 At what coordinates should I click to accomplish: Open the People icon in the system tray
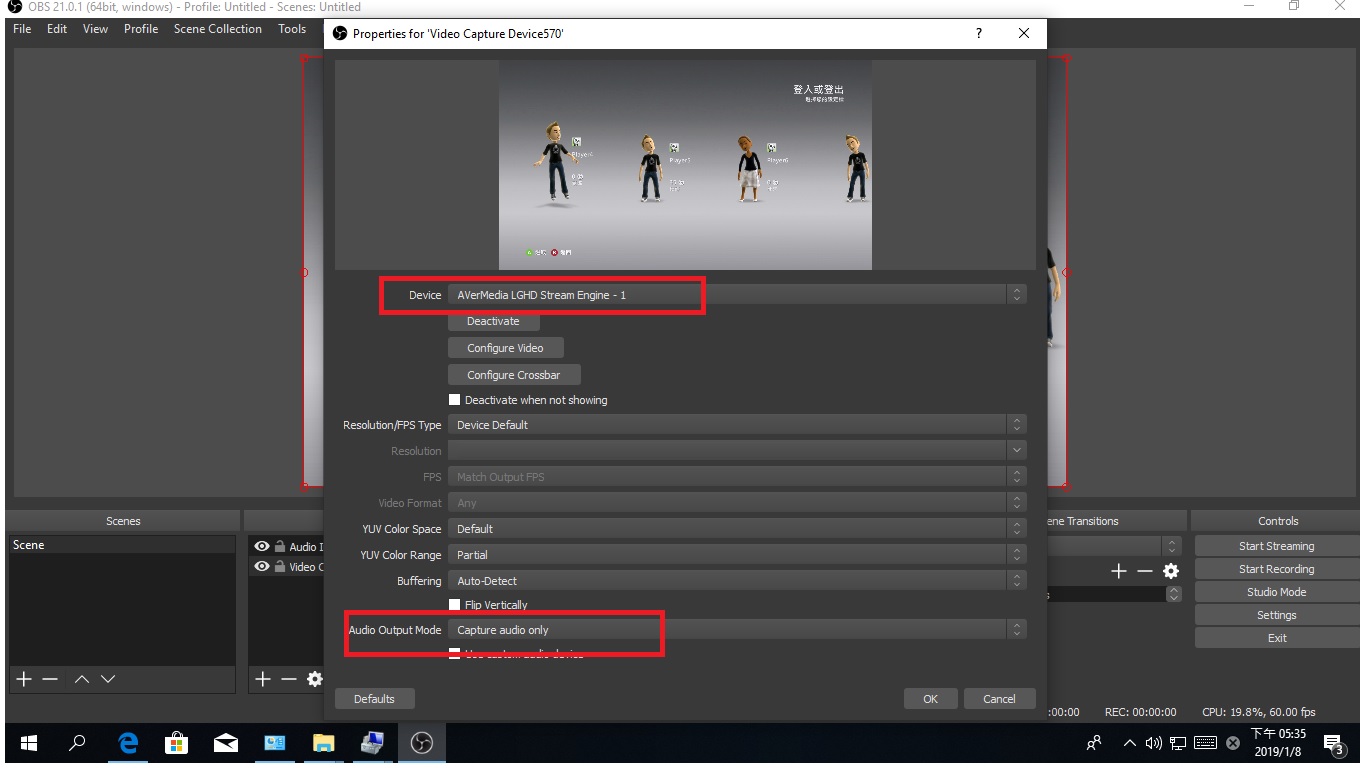[x=1094, y=743]
